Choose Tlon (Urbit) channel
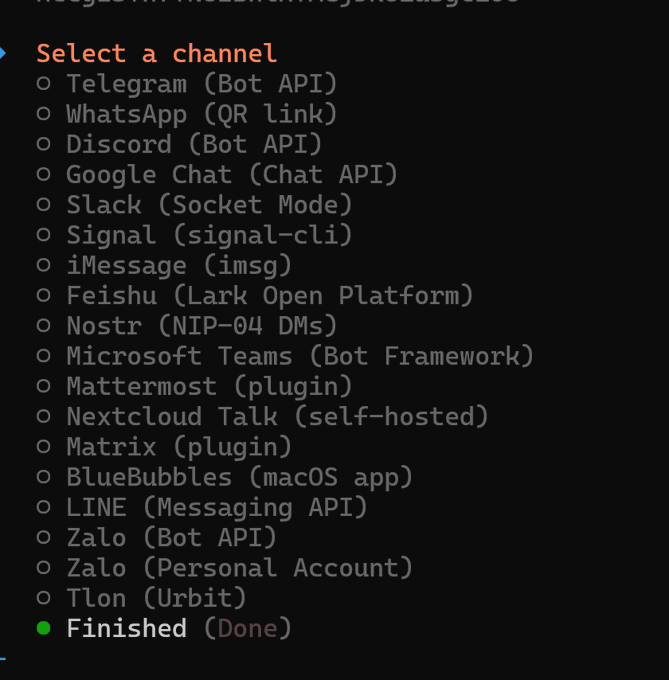This screenshot has height=680, width=669. tap(141, 598)
